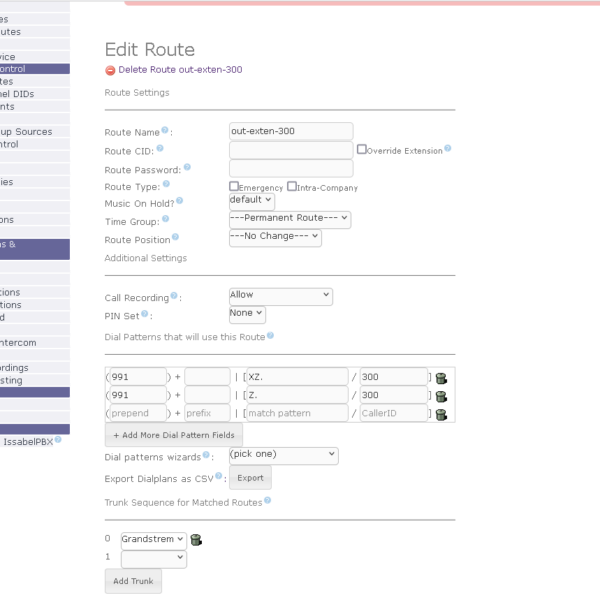The width and height of the screenshot is (600, 600).
Task: Tick the Intra-Company checkbox
Action: tap(292, 186)
